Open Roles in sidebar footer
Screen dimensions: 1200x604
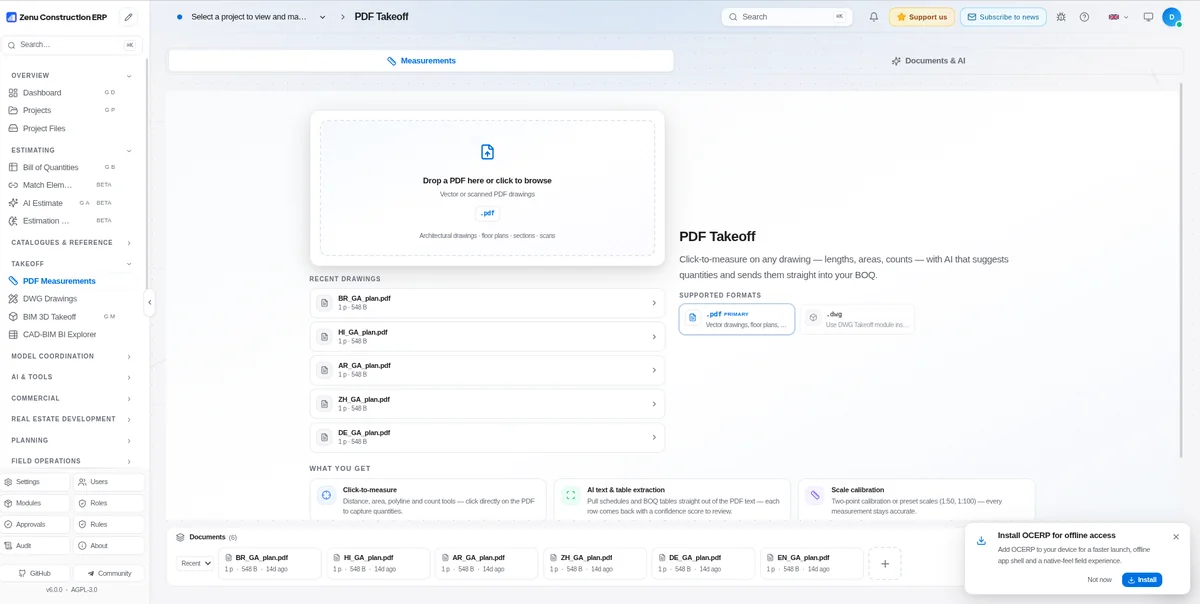point(110,503)
